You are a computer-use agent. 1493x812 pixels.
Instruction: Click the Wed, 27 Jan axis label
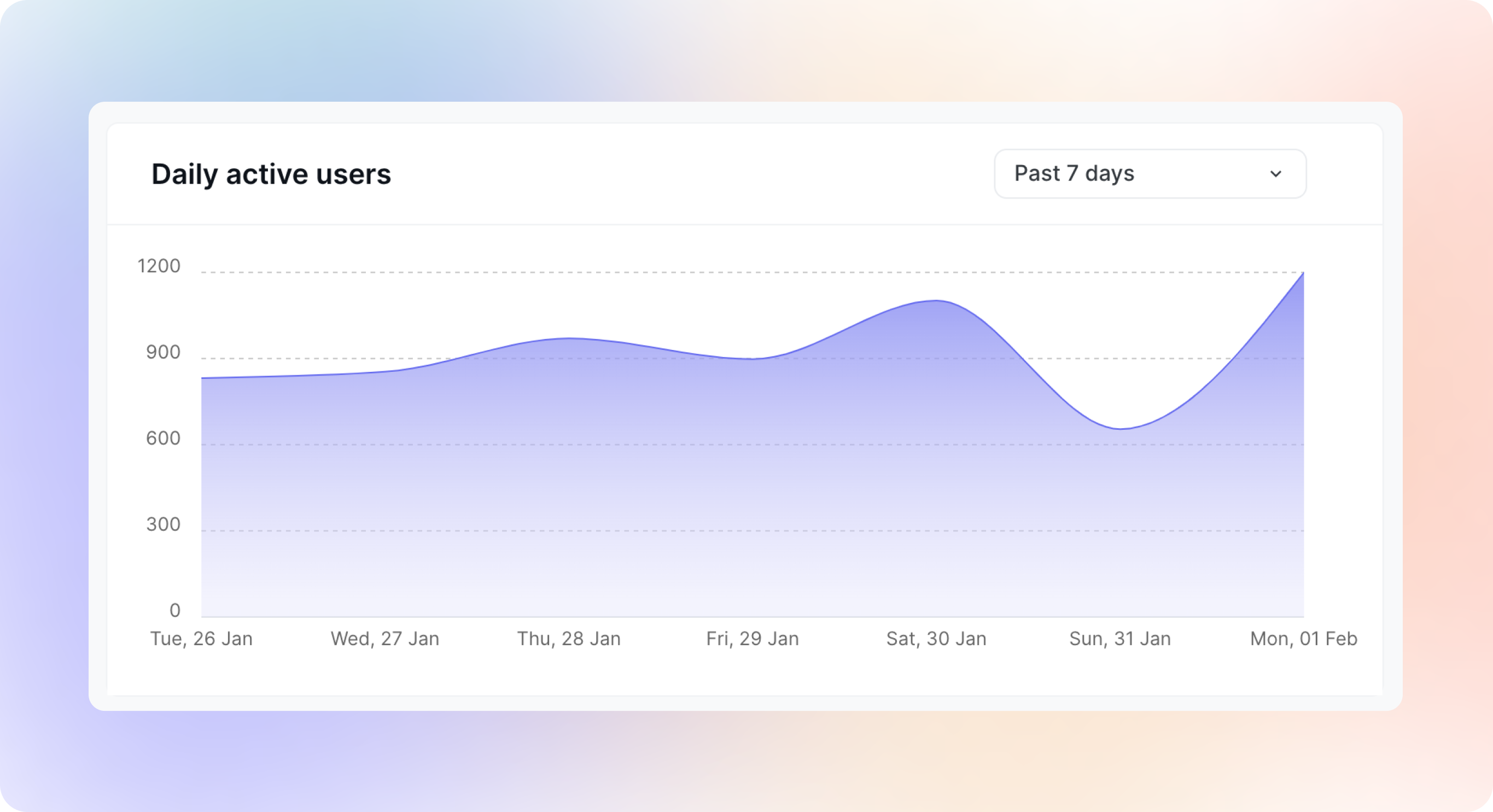point(385,639)
